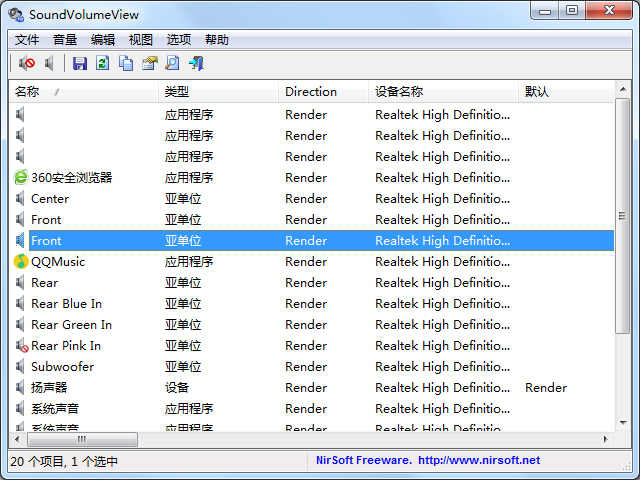Click the 设备 type cell
The width and height of the screenshot is (640, 480).
point(177,387)
